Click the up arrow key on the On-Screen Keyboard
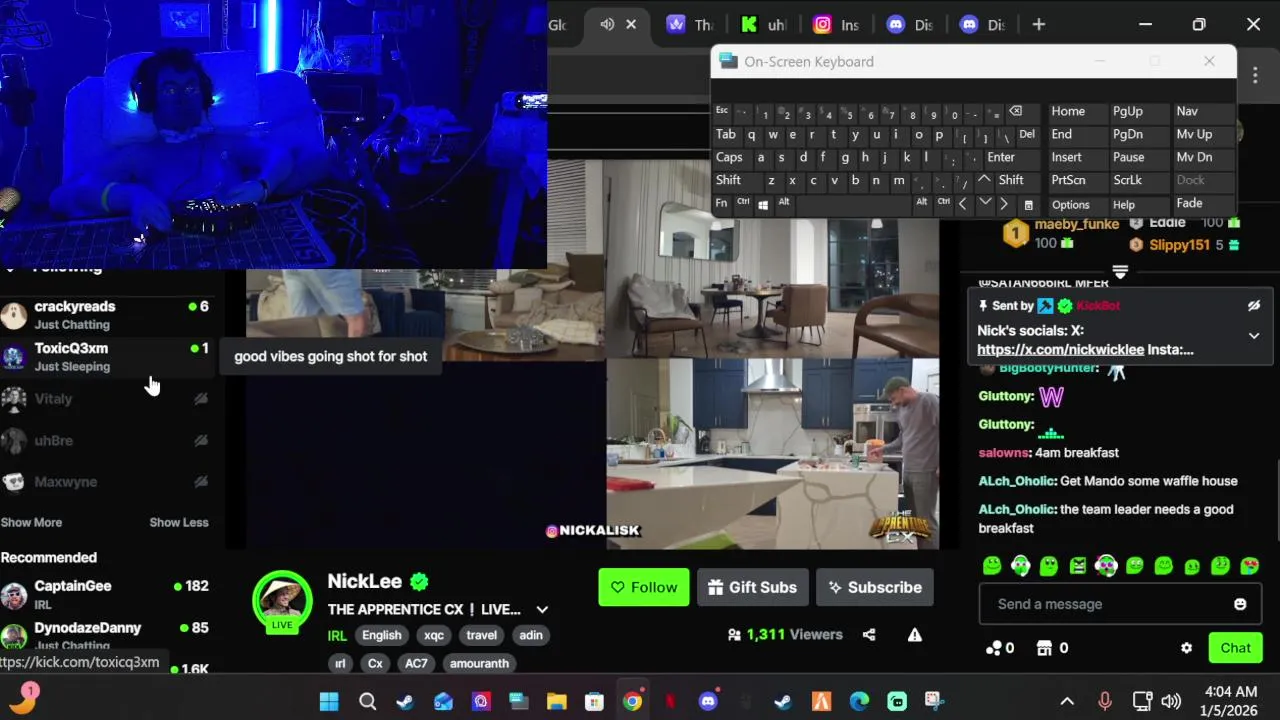This screenshot has height=720, width=1280. tap(984, 180)
